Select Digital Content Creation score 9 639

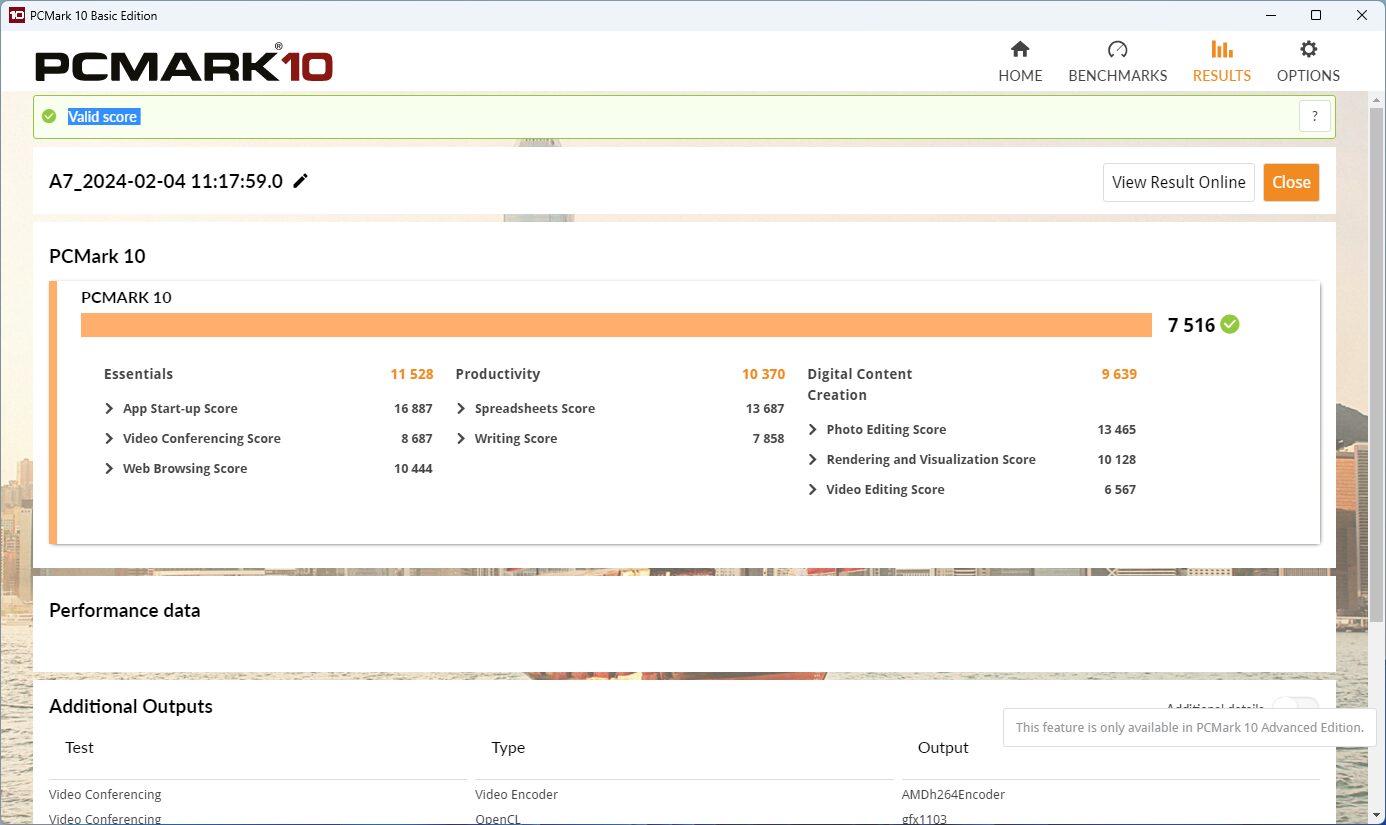pos(1119,374)
